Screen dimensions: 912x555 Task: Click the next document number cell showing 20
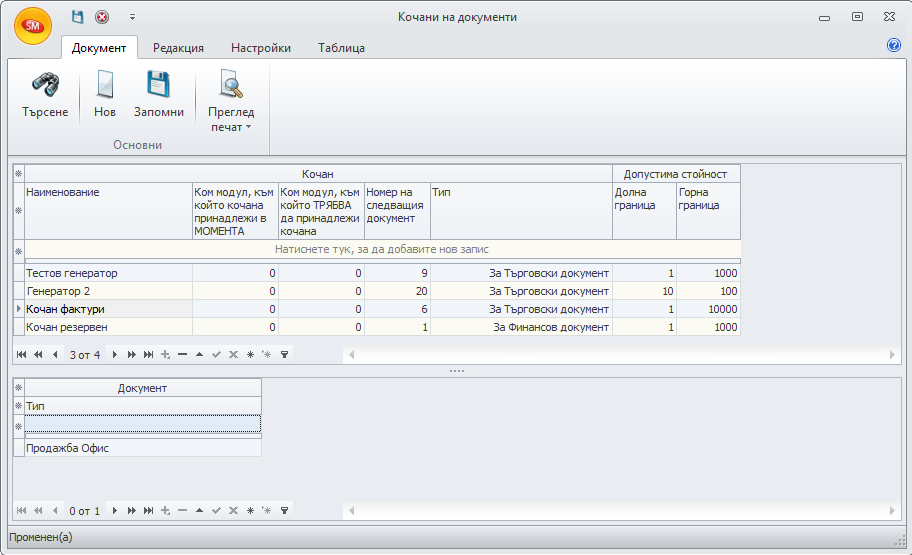click(397, 291)
